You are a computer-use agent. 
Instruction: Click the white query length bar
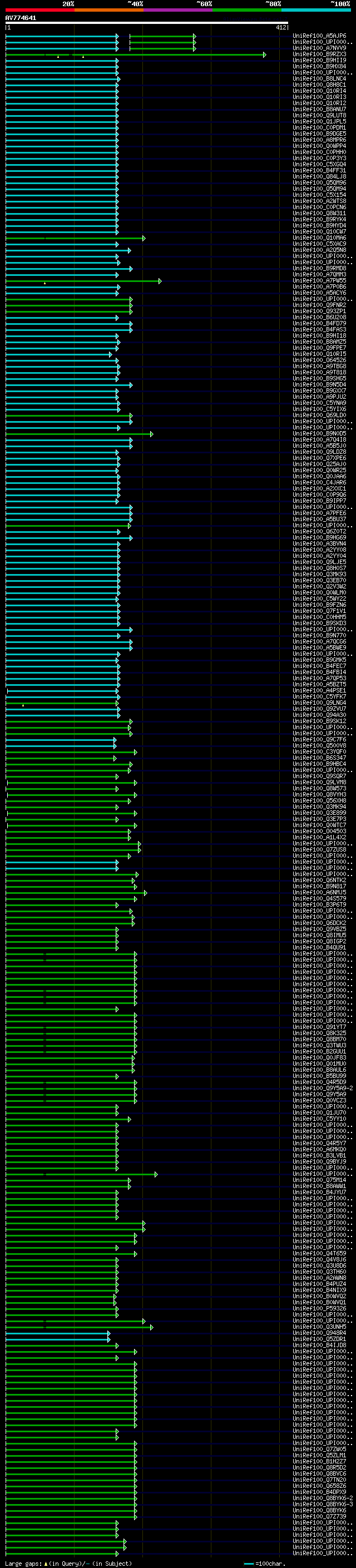coord(147,23)
